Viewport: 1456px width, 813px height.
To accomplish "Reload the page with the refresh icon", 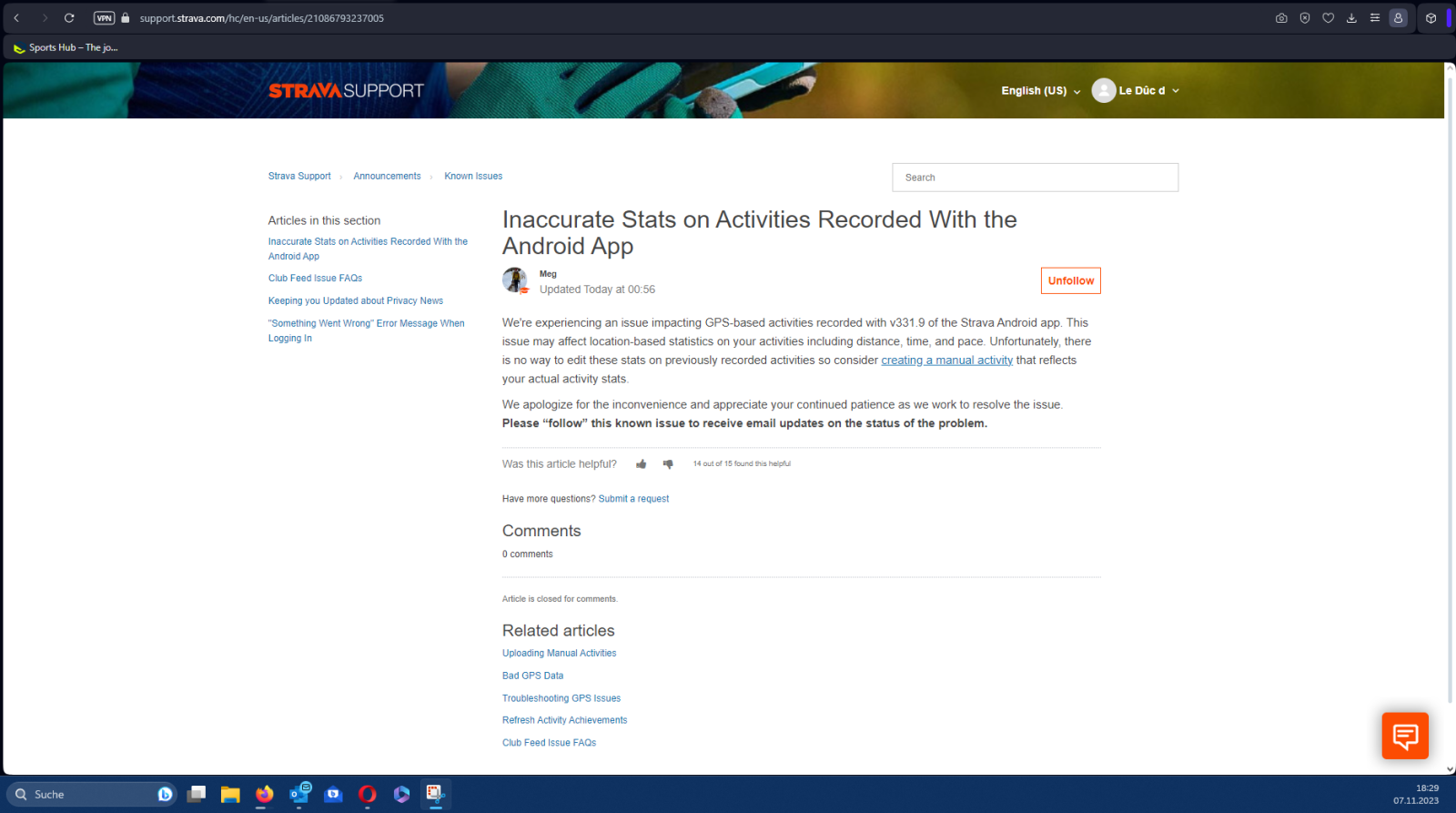I will point(69,18).
